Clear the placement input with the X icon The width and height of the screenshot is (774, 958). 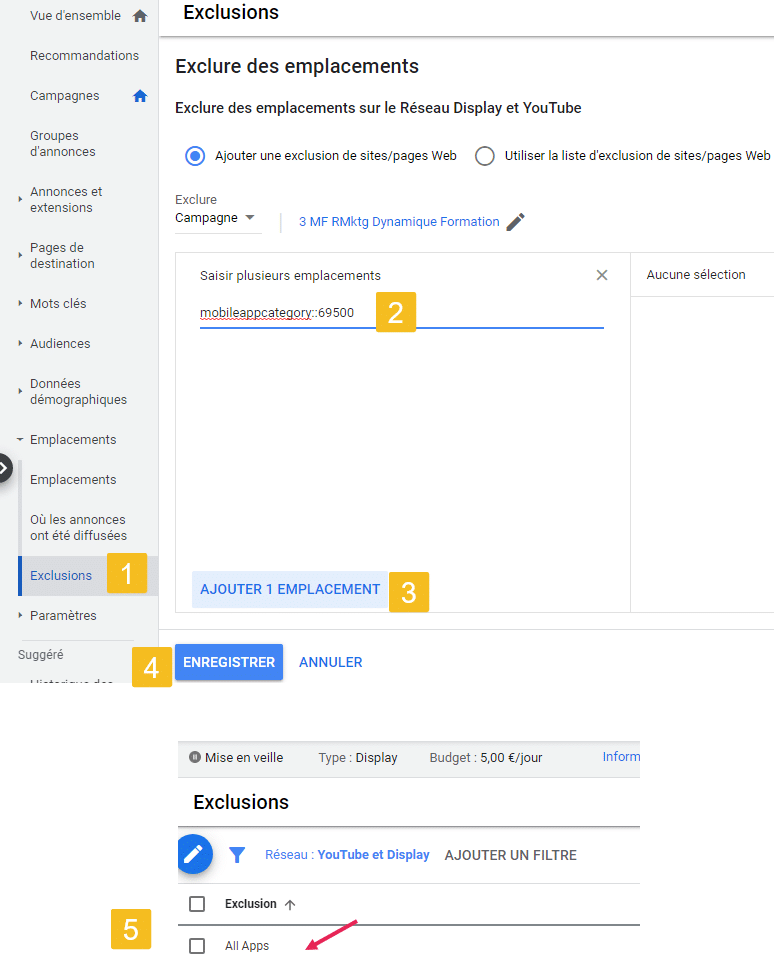(602, 275)
